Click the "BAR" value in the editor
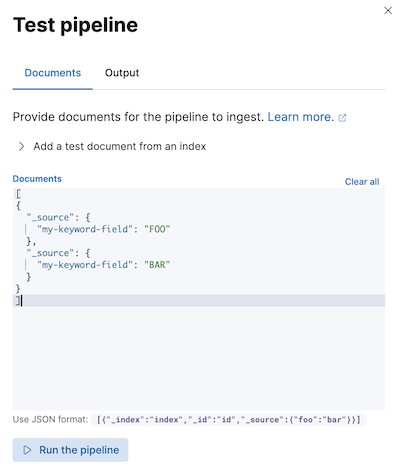400x467 pixels. coord(157,265)
